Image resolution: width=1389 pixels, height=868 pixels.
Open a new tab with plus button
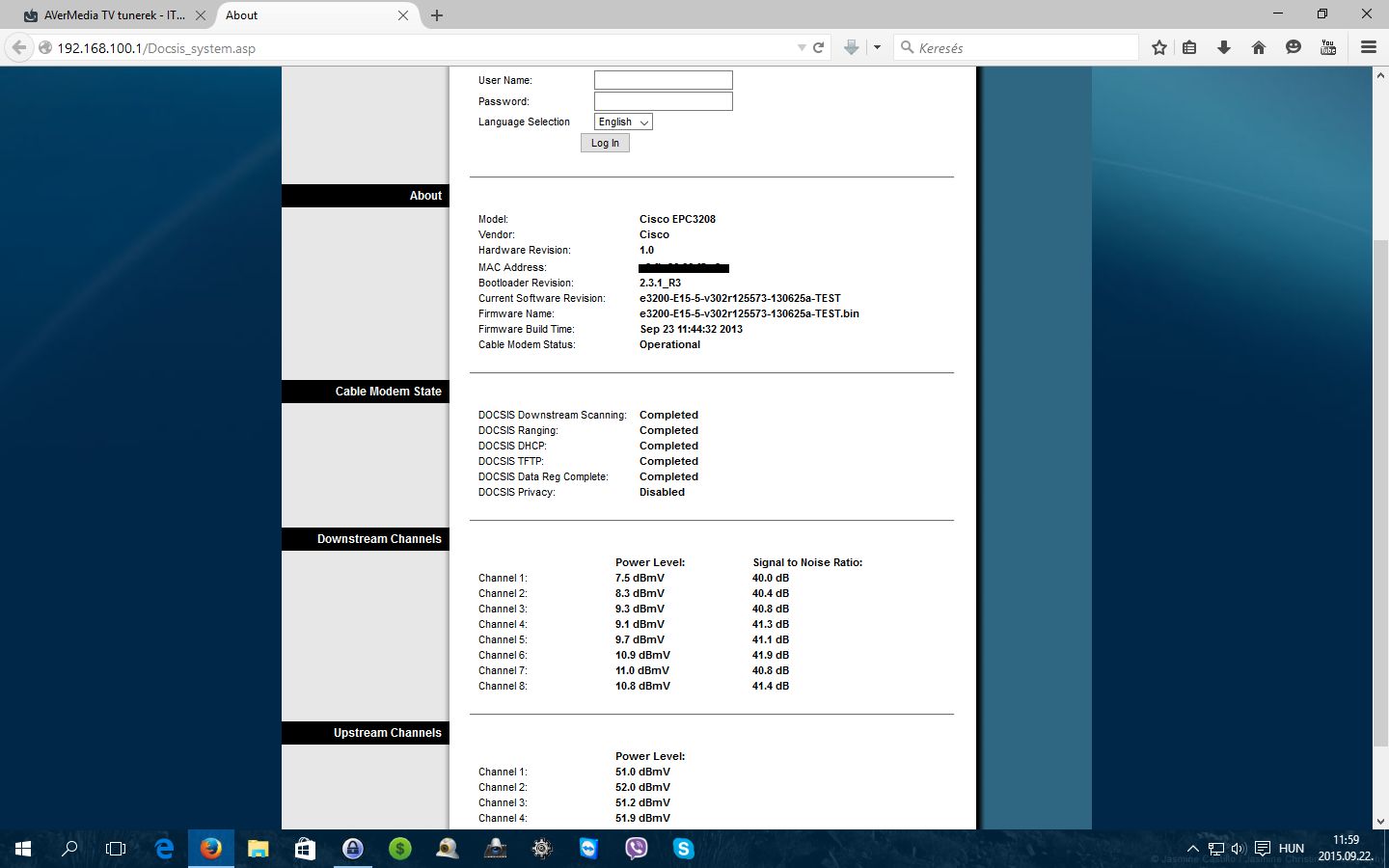(437, 15)
